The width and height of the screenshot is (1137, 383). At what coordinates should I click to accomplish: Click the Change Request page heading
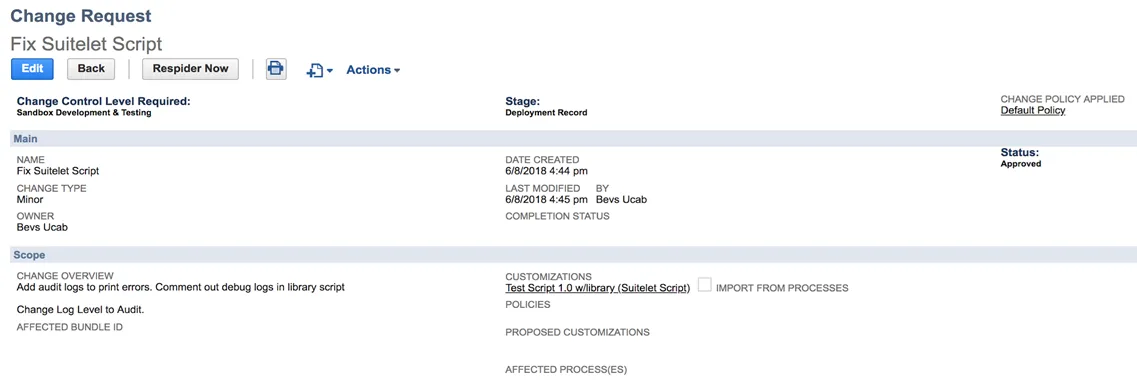point(80,15)
